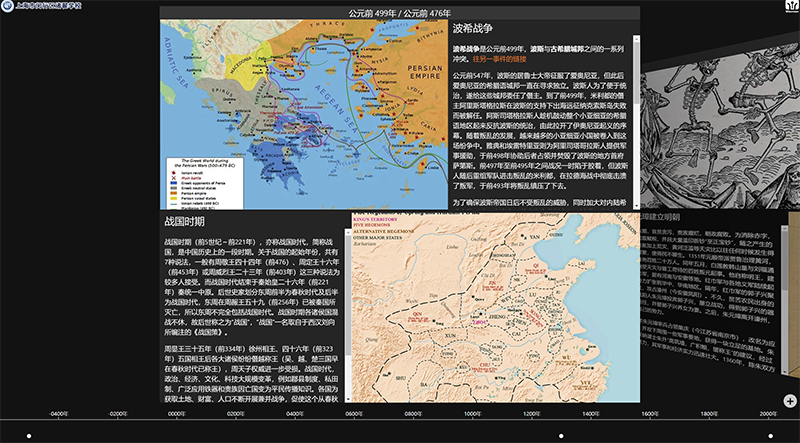The height and width of the screenshot is (443, 800).
Task: Click the plus button near the timeline
Action: [790, 401]
